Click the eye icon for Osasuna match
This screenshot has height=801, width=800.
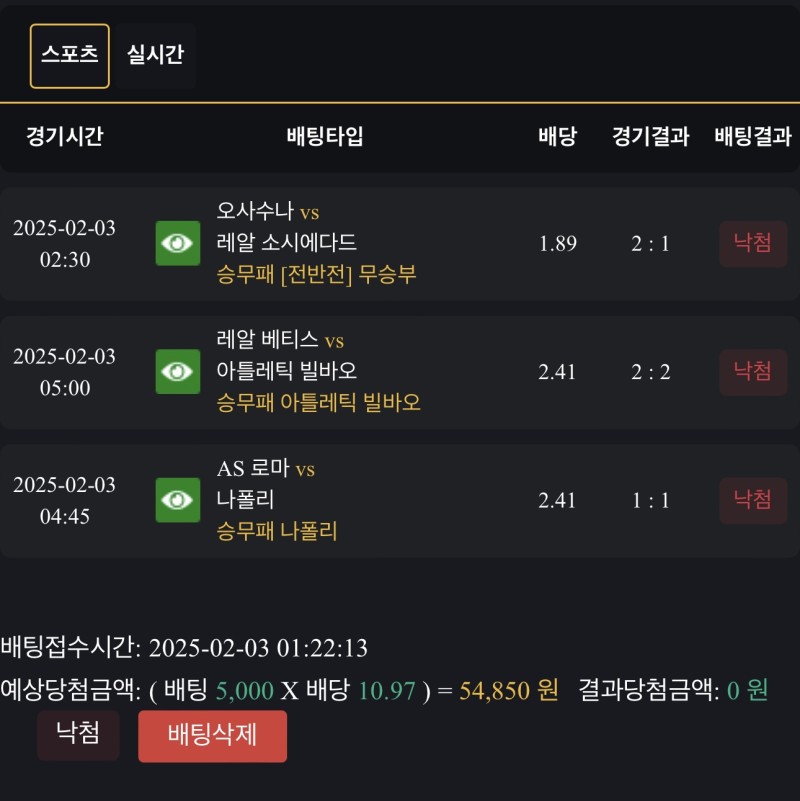(178, 243)
